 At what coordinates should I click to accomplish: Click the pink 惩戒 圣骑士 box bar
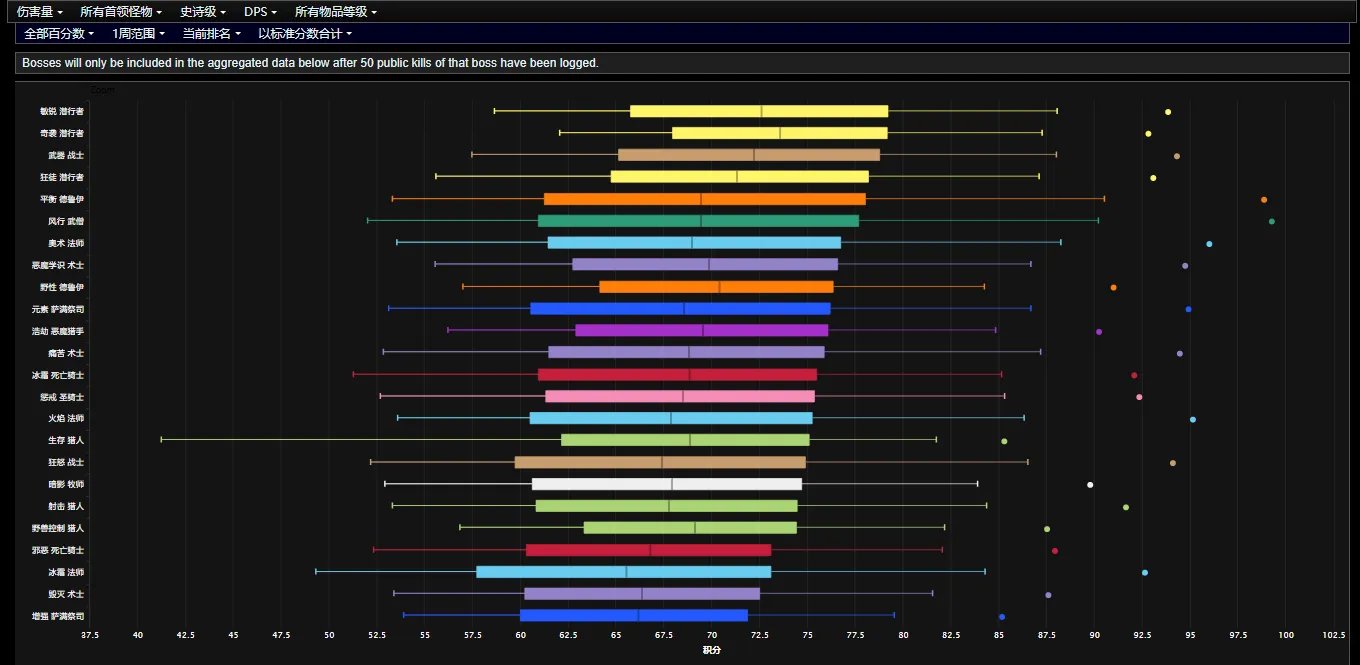[x=679, y=397]
